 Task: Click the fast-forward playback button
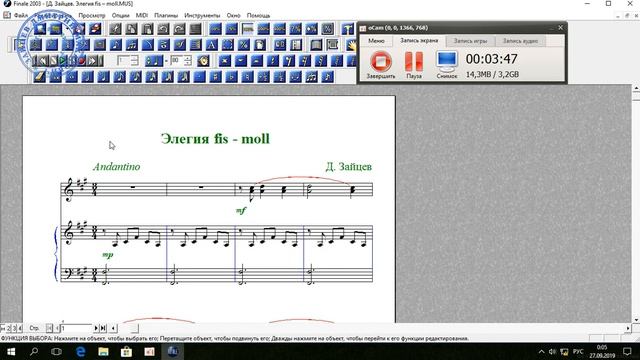(92, 61)
